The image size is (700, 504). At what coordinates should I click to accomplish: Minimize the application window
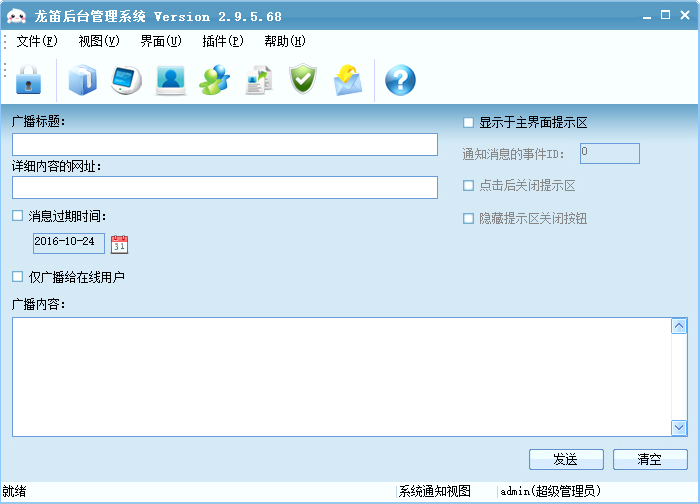point(647,16)
